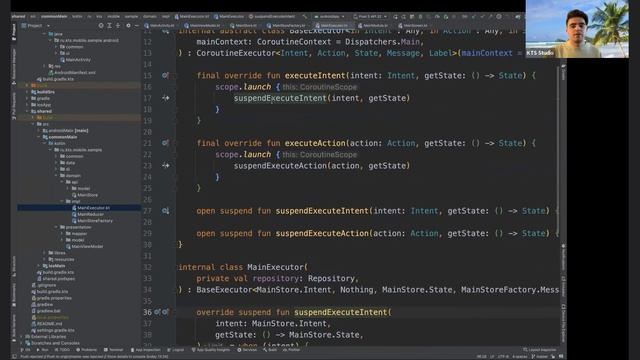Open Project panel gear options
This screenshot has height=360, width=640.
point(128,25)
